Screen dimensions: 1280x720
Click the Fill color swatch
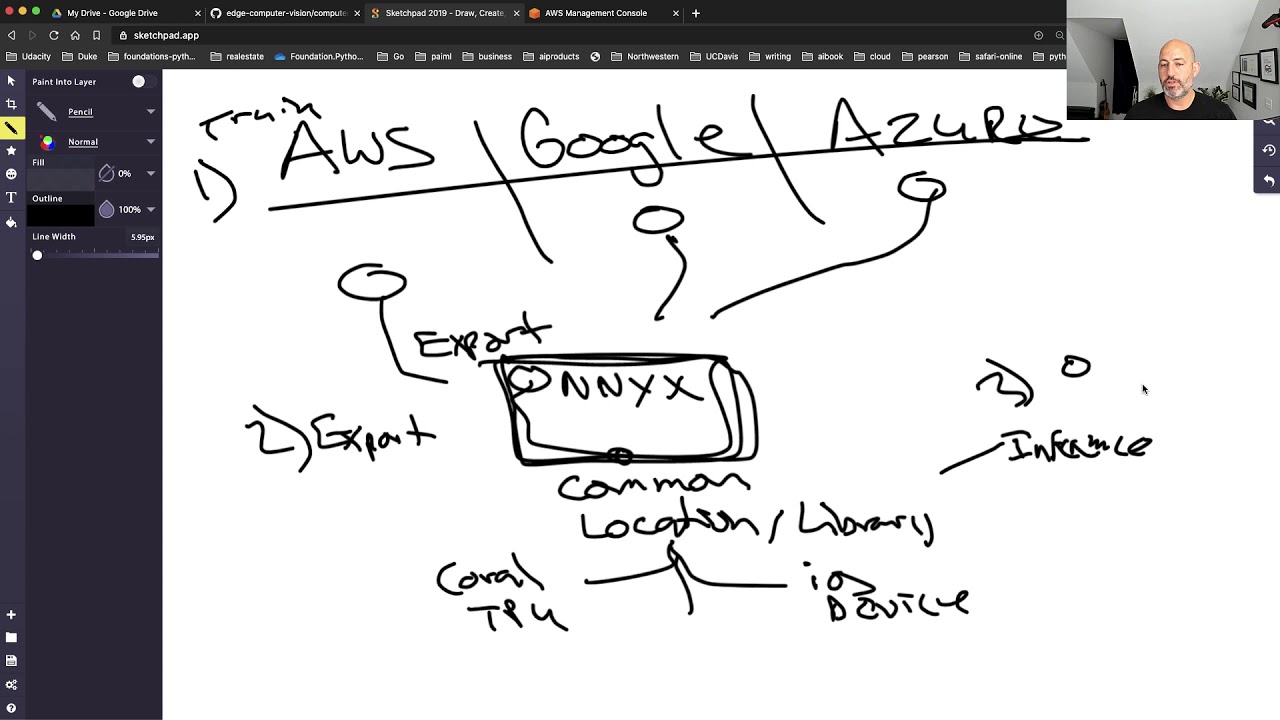click(x=61, y=179)
